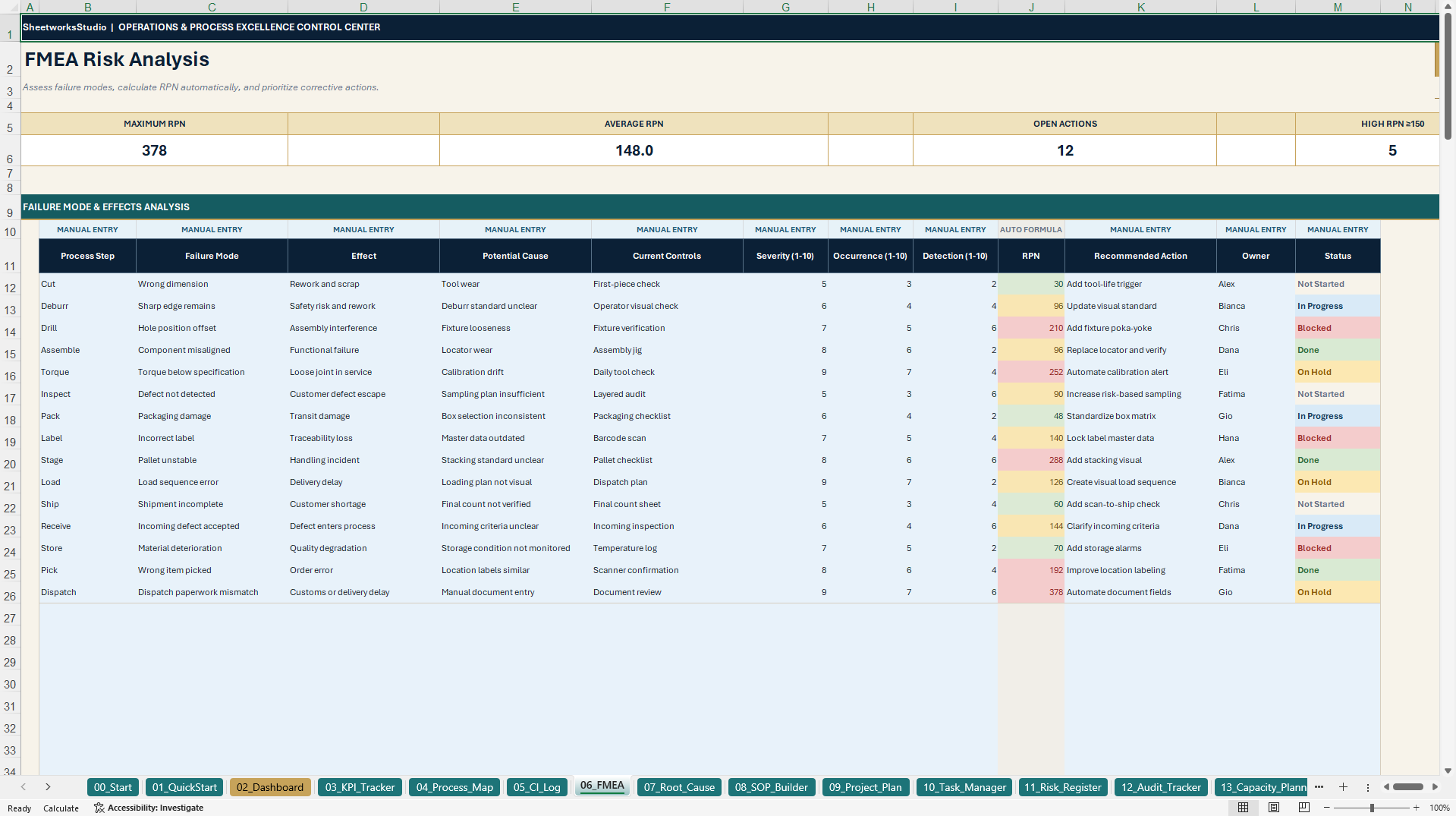Switch to Page Break Preview icon

point(1304,808)
